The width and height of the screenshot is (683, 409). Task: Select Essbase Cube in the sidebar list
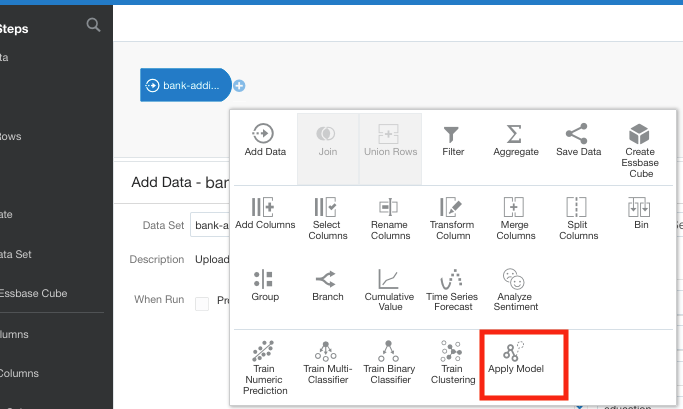tap(34, 294)
